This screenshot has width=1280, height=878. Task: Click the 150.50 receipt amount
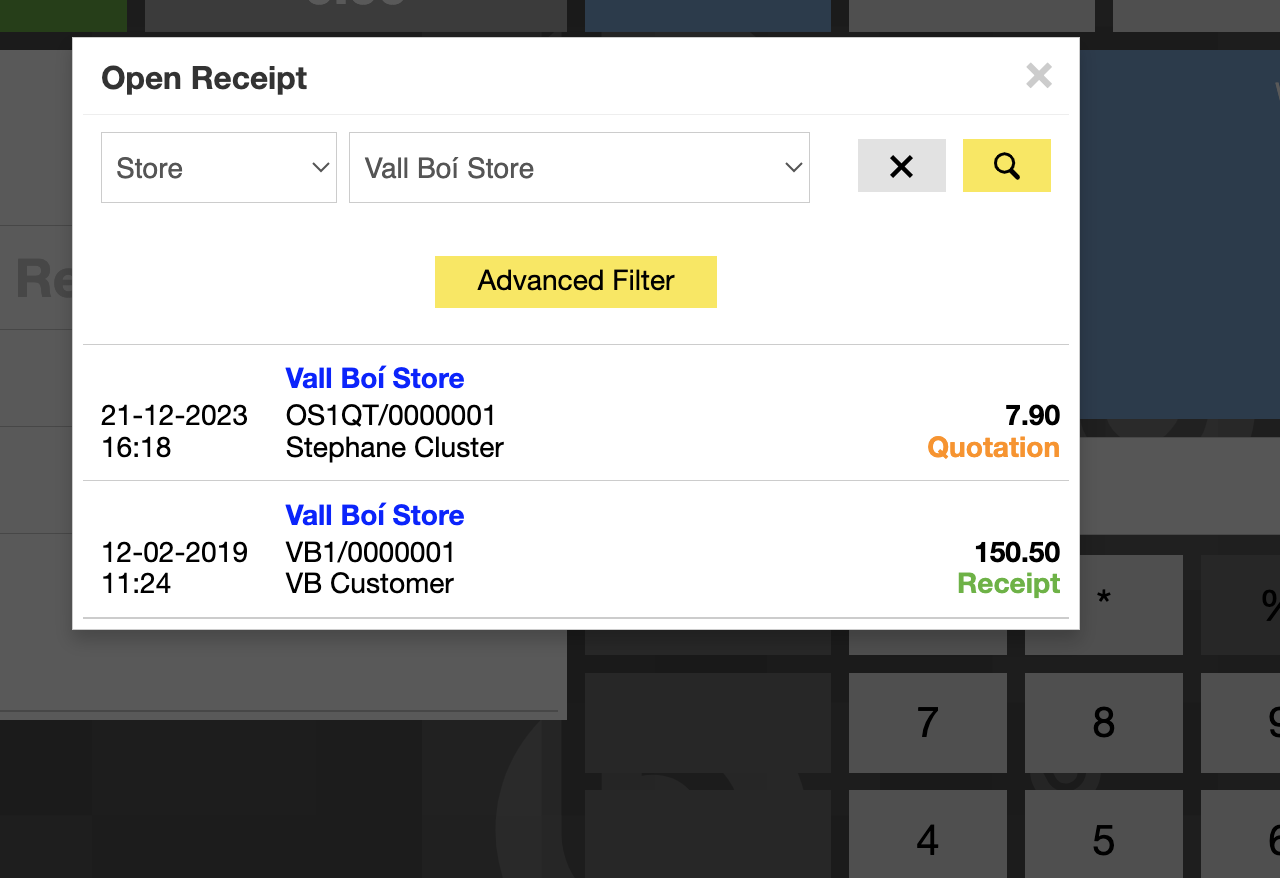(x=1017, y=552)
